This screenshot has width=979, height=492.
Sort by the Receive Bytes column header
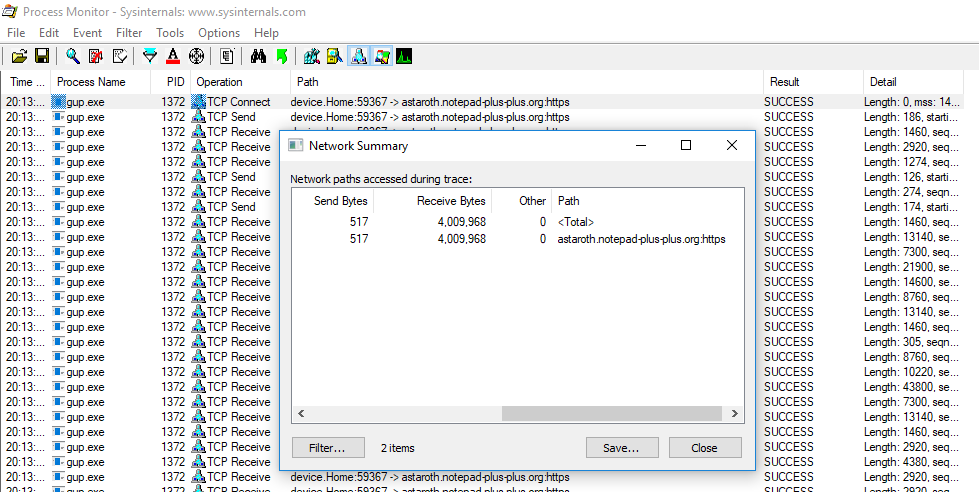433,200
